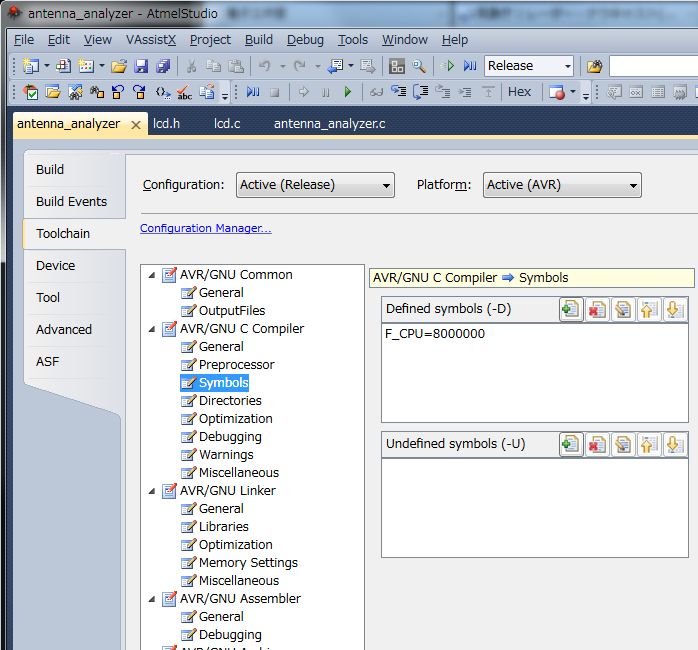Screen dimensions: 698x650
Task: Delete the selected Defined symbol item
Action: [597, 309]
